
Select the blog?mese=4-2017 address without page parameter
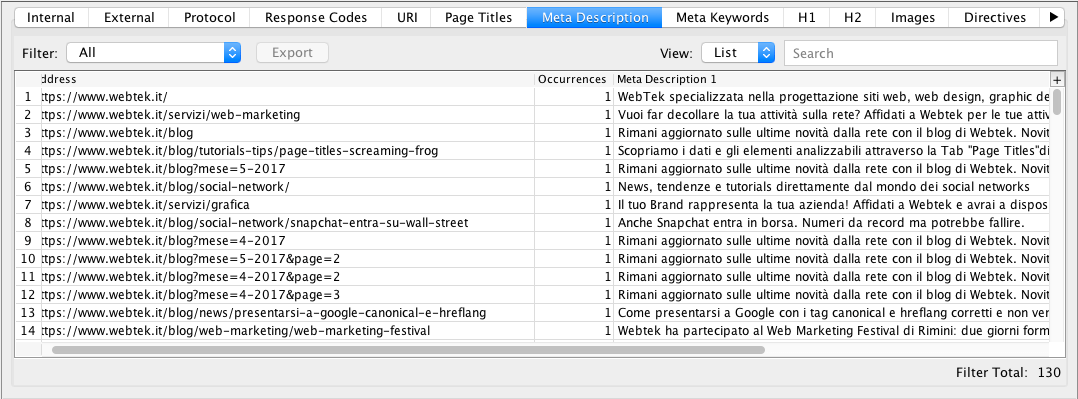tap(288, 241)
